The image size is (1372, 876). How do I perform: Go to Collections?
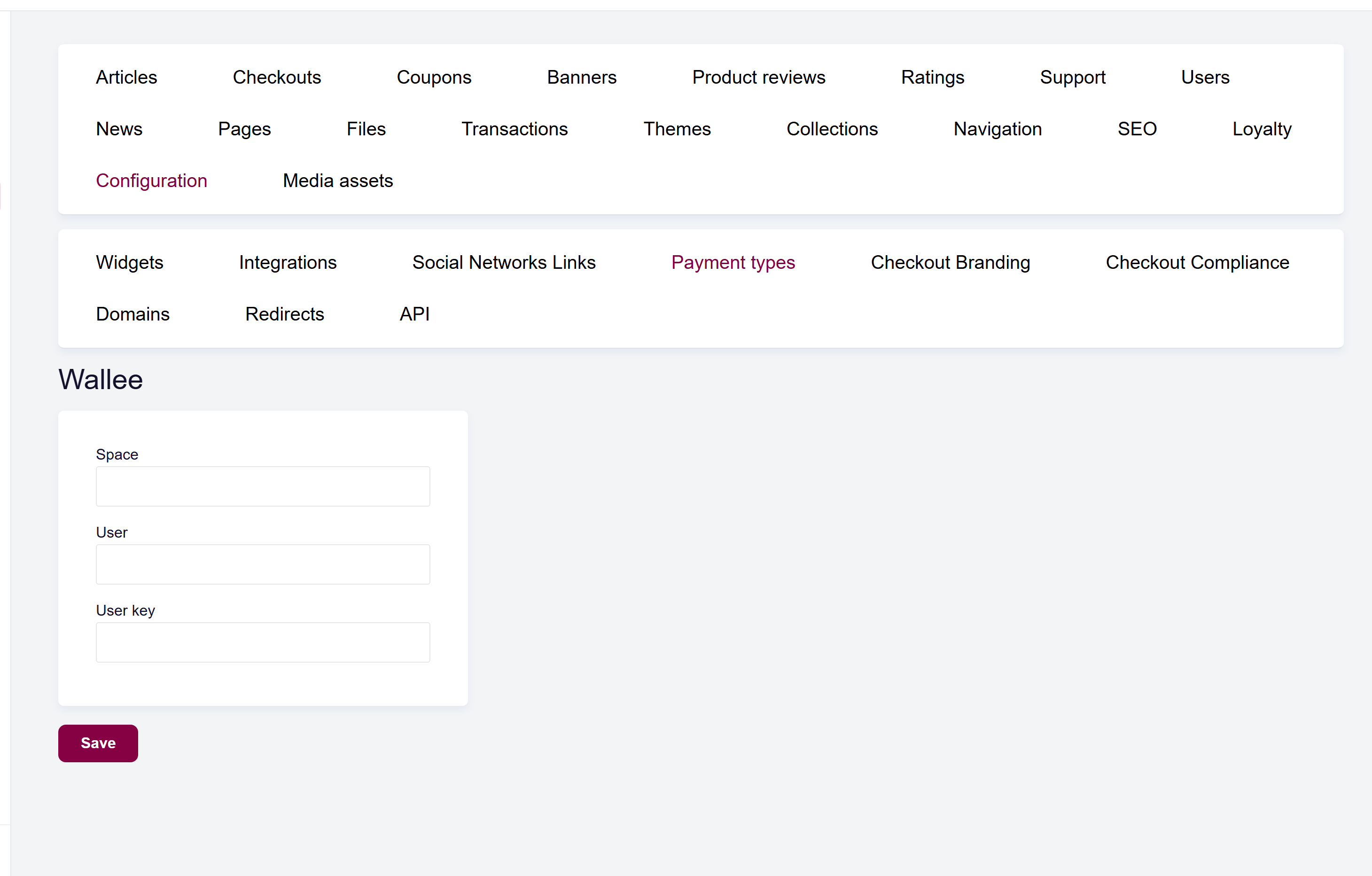[x=832, y=129]
